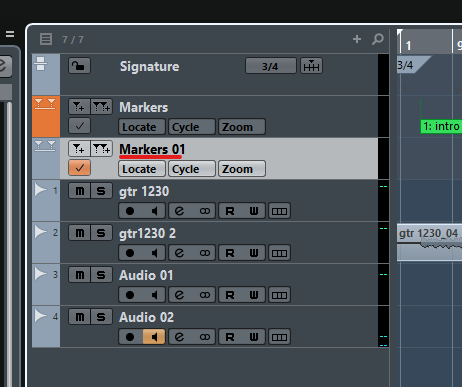
Task: Enable Write automation on Audio 02
Action: tap(254, 337)
